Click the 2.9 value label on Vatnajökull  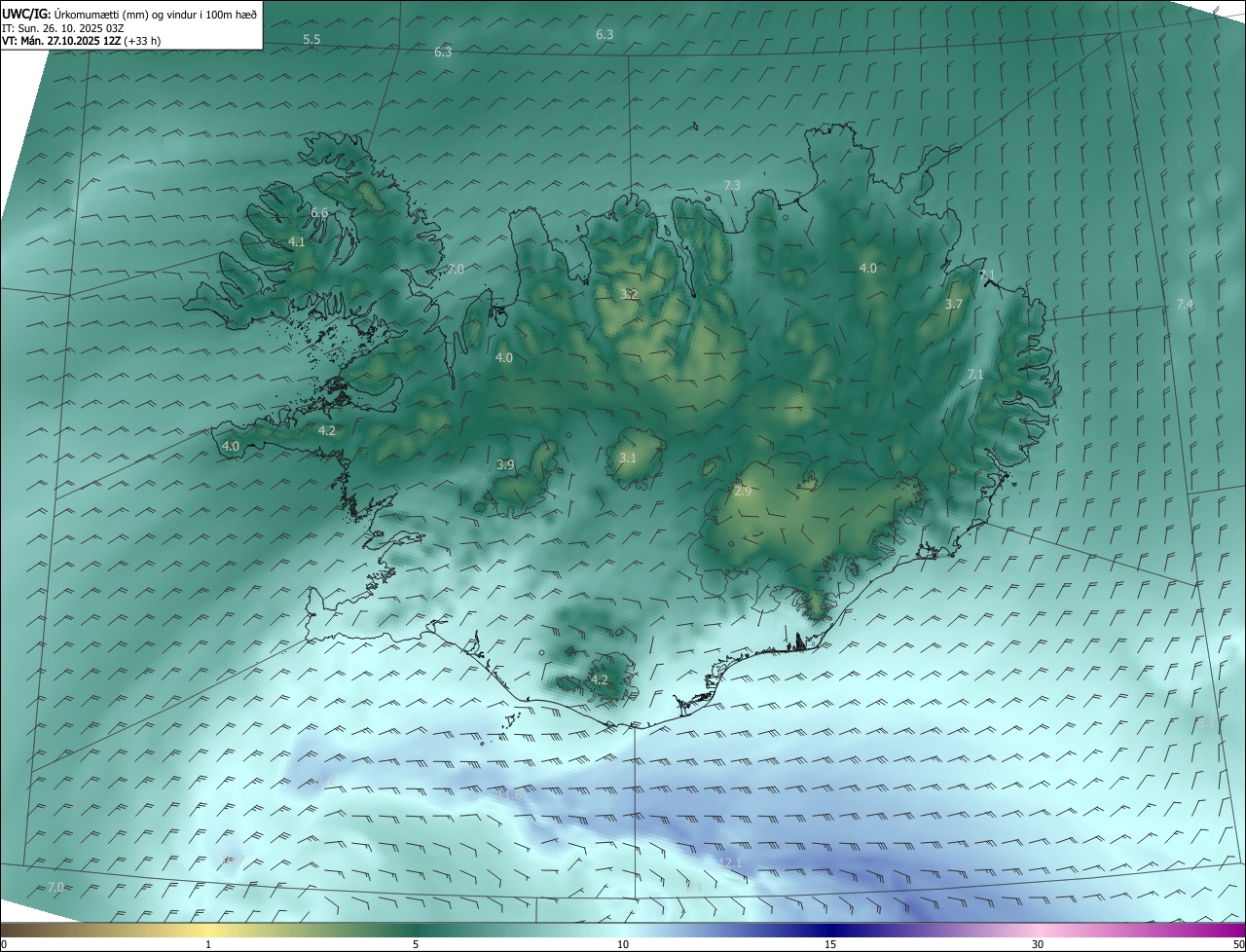(x=743, y=492)
